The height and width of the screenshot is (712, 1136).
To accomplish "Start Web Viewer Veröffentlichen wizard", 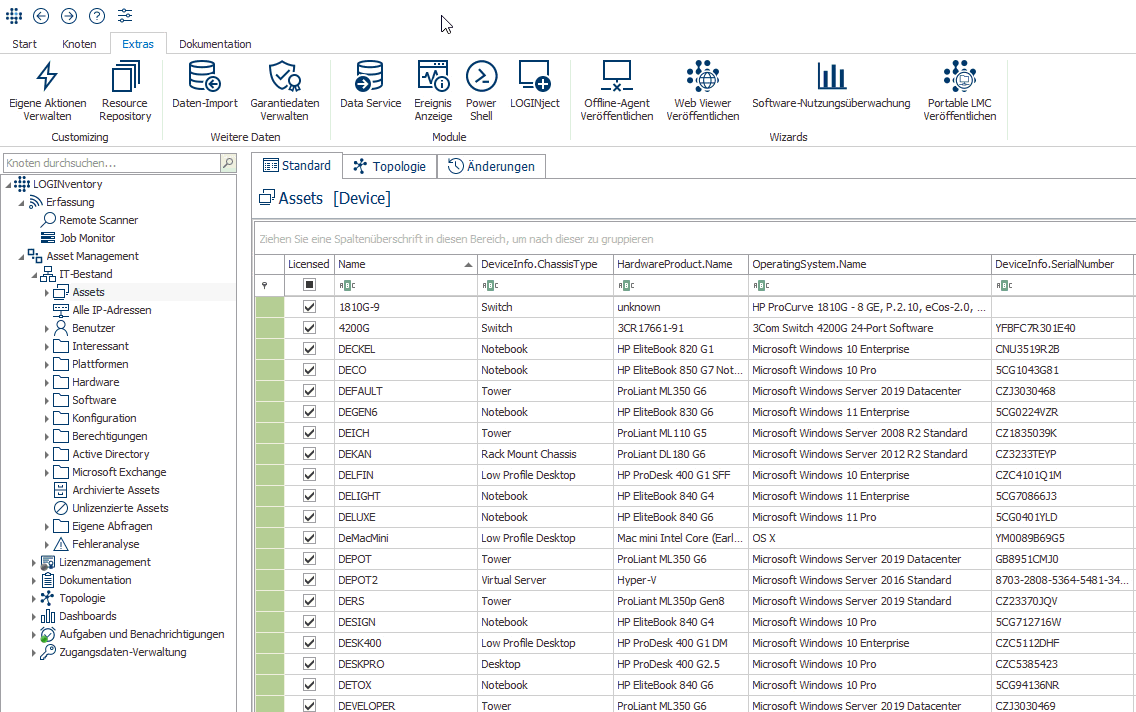I will point(703,91).
